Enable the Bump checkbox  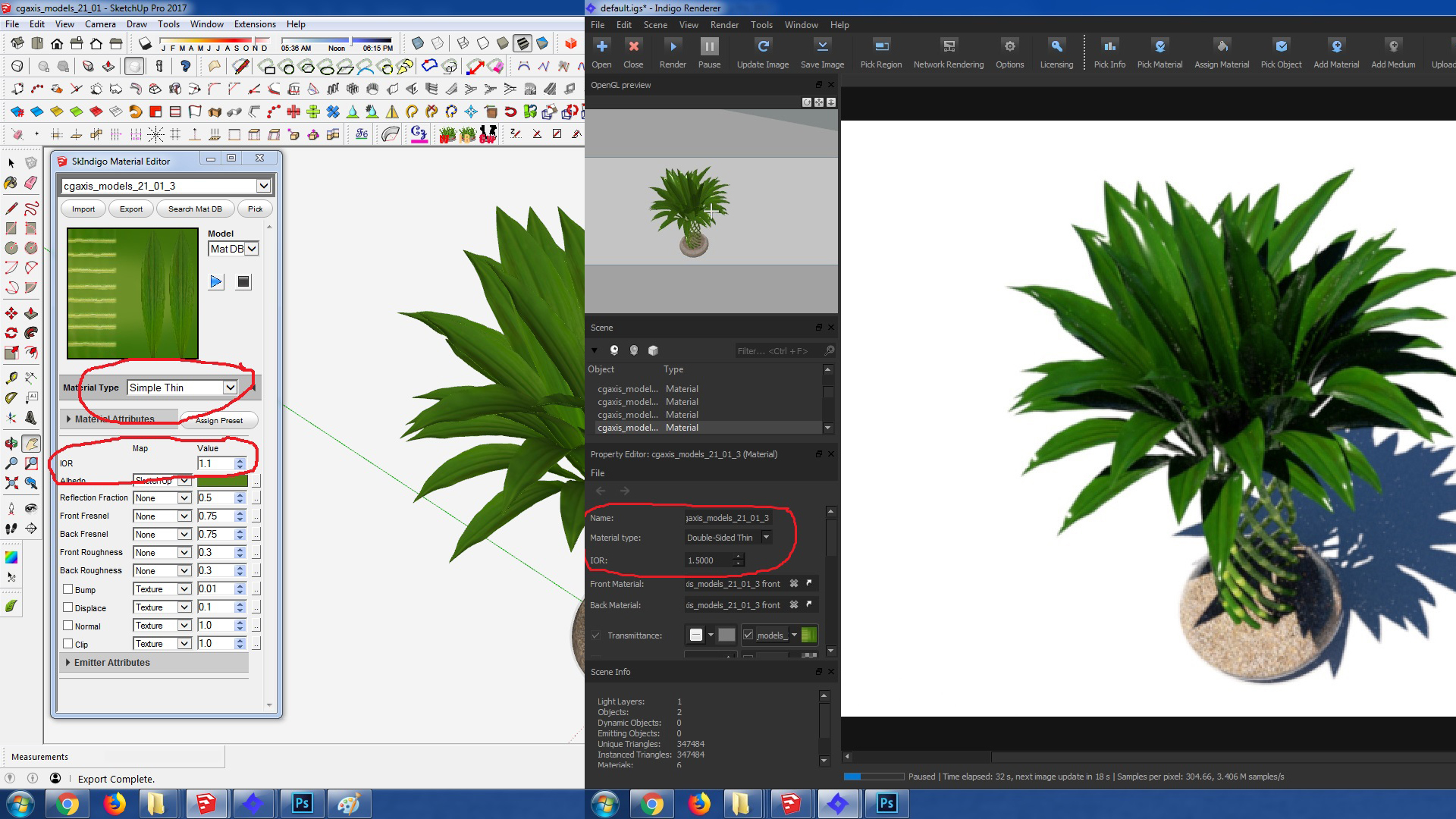click(x=68, y=589)
